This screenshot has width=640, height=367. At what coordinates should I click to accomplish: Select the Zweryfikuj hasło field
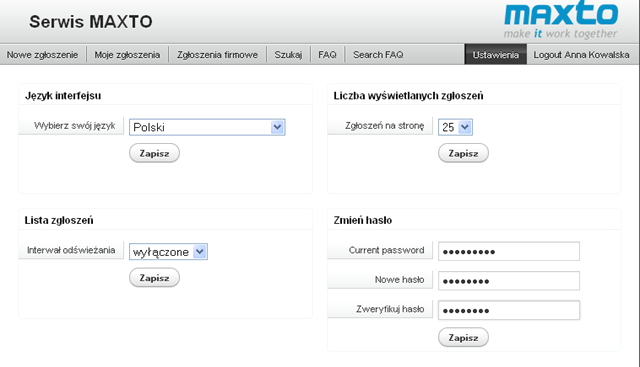(x=509, y=310)
